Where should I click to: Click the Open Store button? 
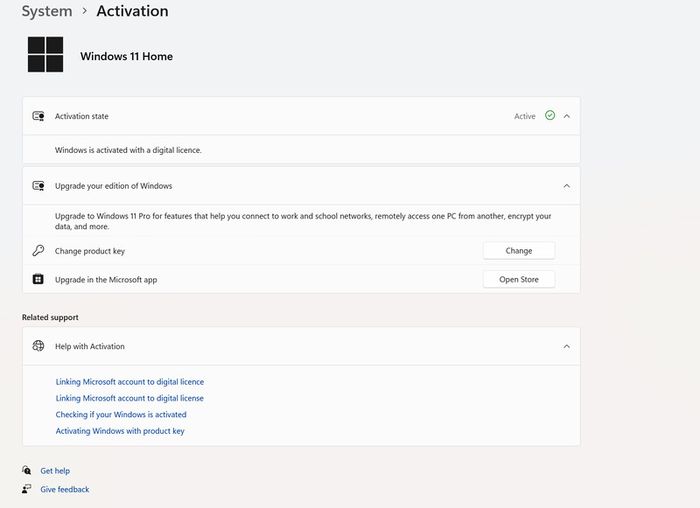(519, 279)
